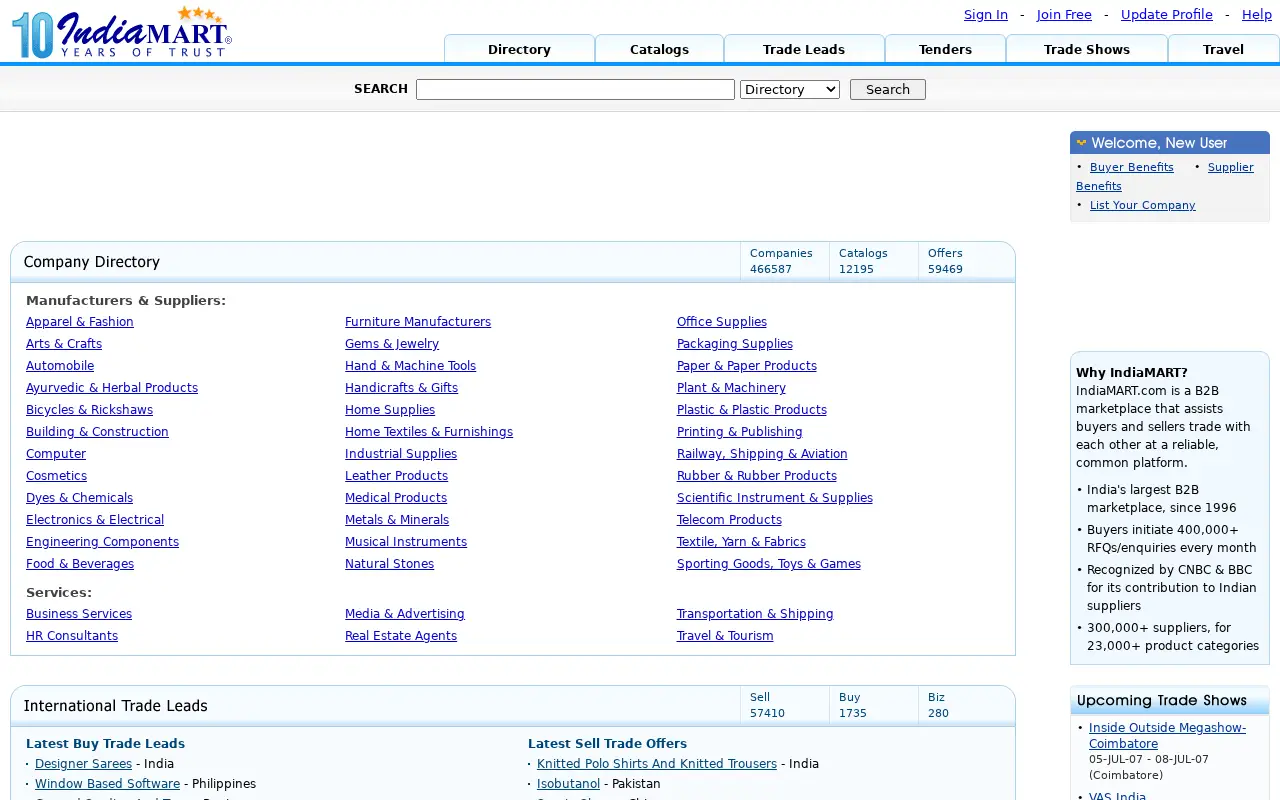Click the search text field
This screenshot has width=1280, height=800.
coord(575,90)
